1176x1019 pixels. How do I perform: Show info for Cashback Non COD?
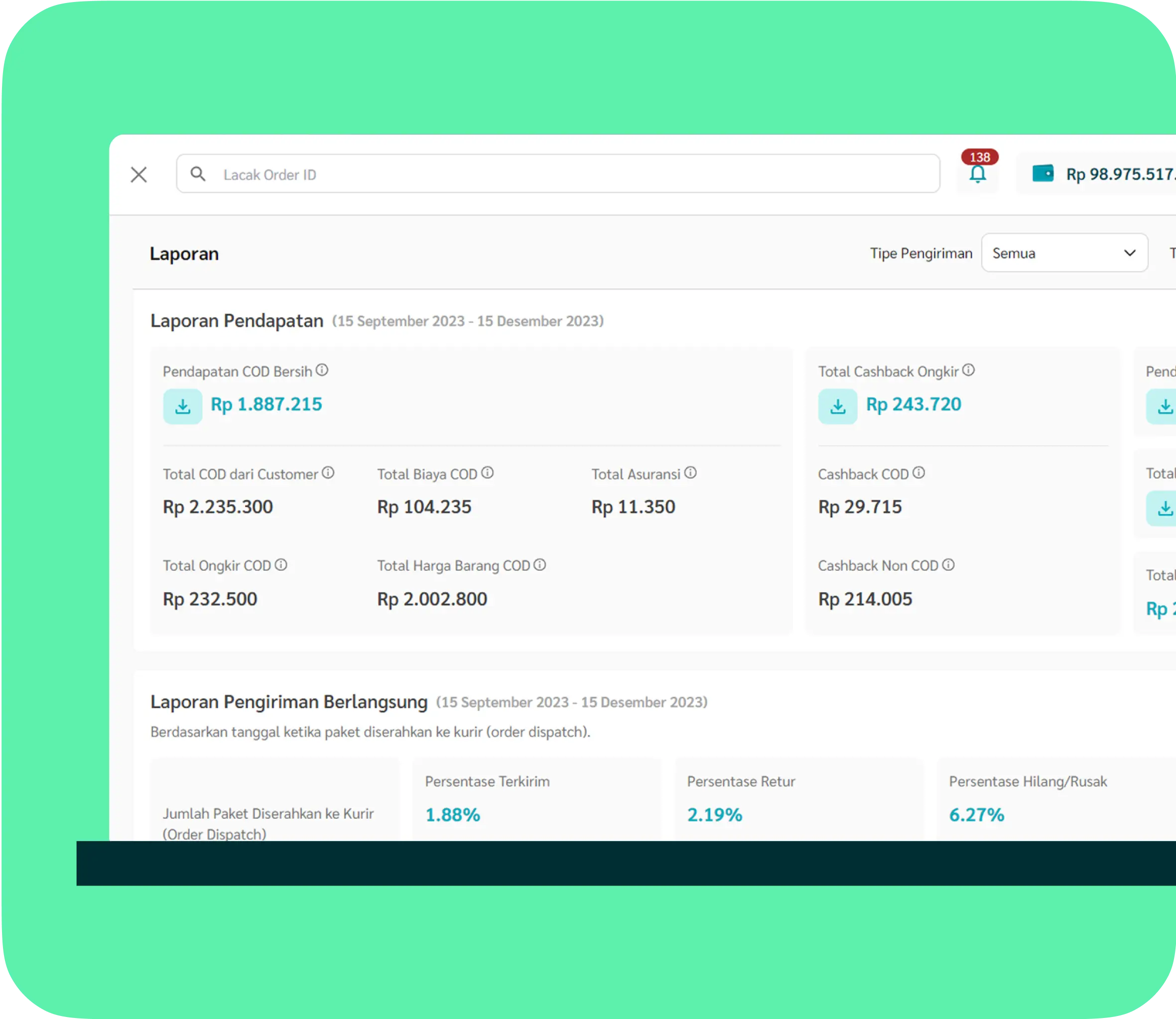[x=948, y=565]
